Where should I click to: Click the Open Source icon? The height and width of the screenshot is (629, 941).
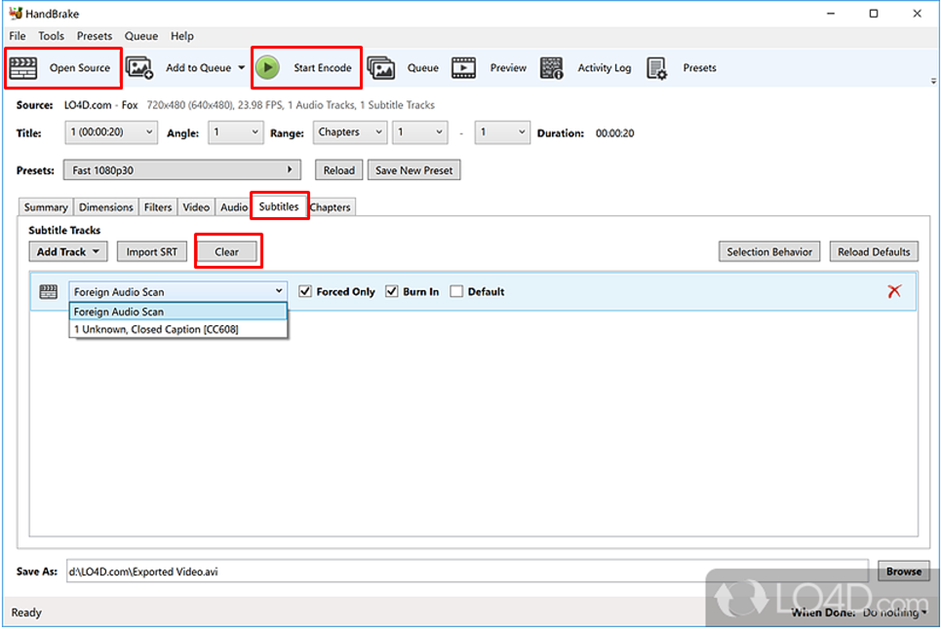tap(25, 67)
